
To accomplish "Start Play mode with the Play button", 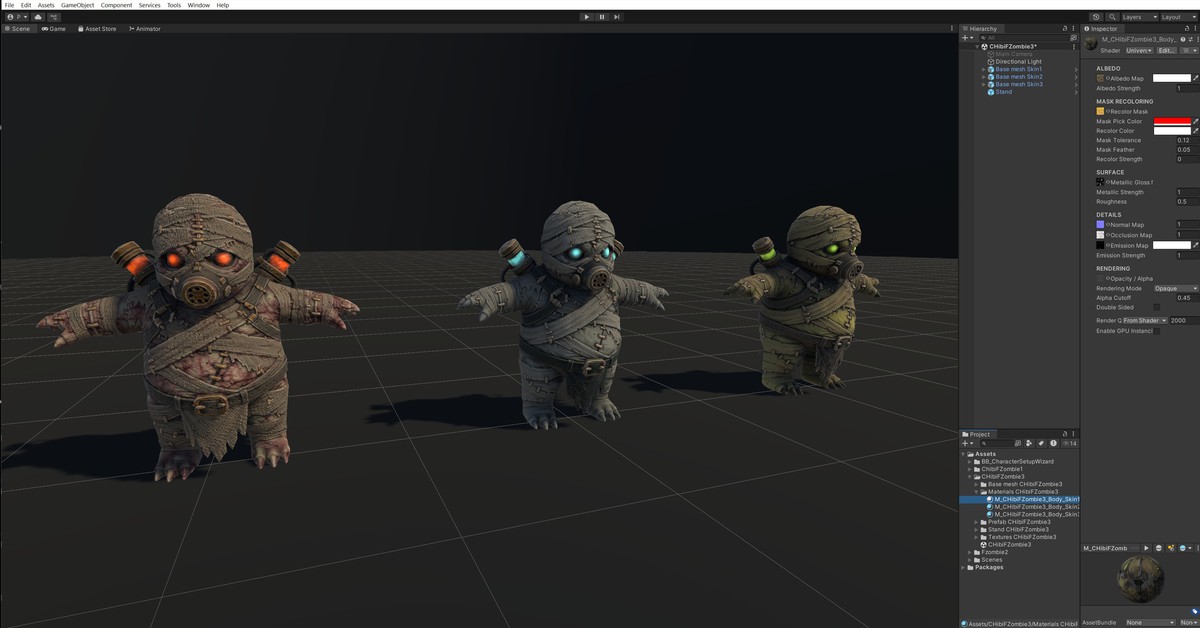I will pos(586,17).
